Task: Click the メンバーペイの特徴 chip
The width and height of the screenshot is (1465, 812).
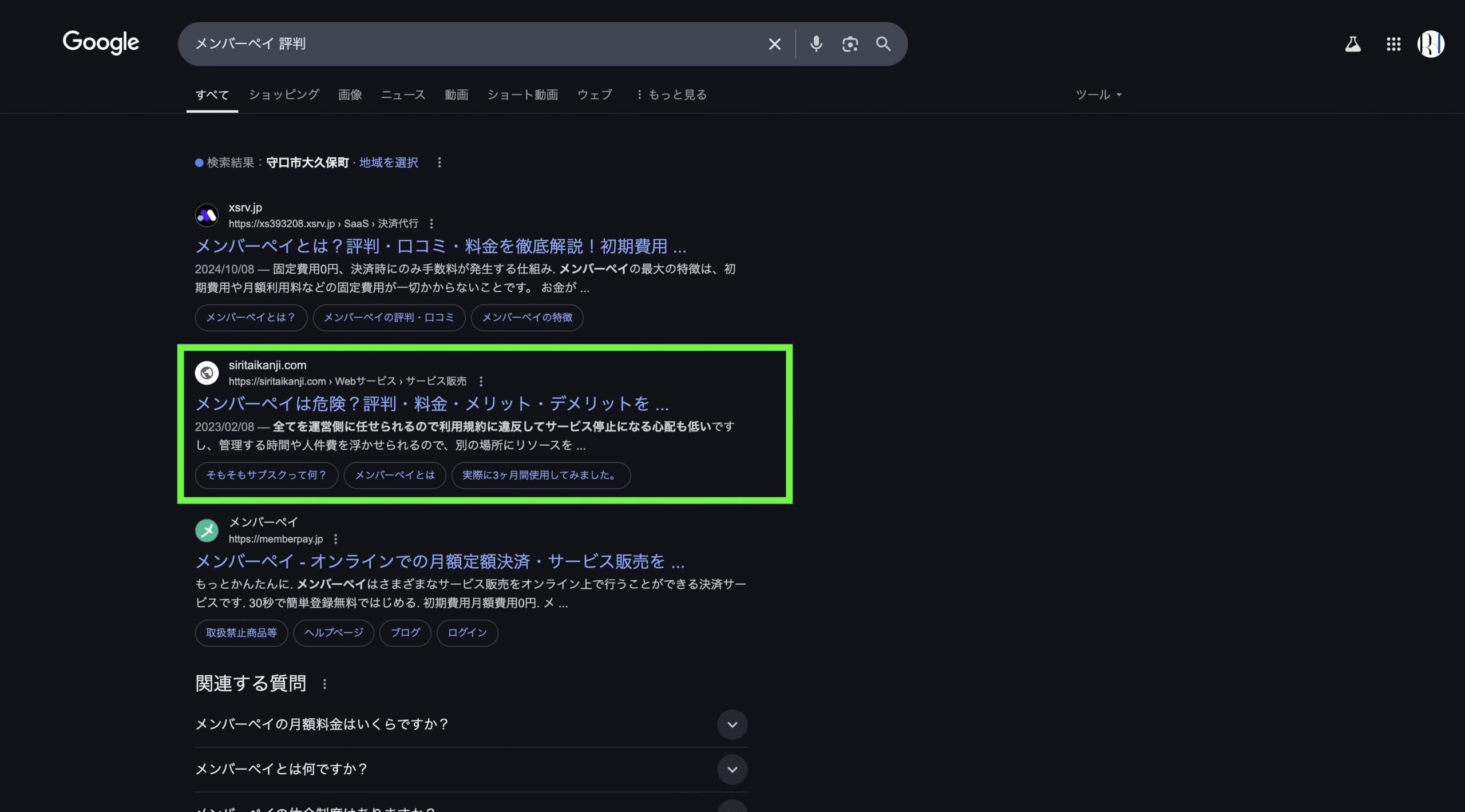Action: click(x=527, y=318)
